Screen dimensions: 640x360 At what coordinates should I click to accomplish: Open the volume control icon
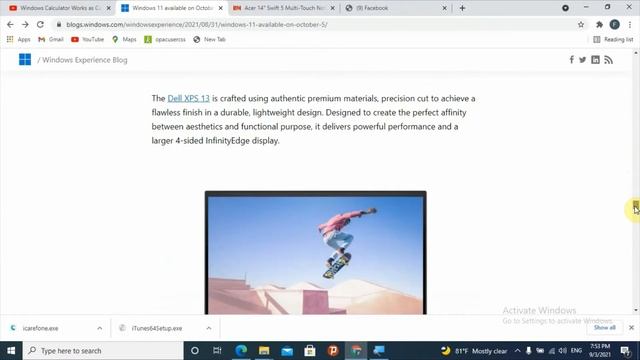[563, 351]
